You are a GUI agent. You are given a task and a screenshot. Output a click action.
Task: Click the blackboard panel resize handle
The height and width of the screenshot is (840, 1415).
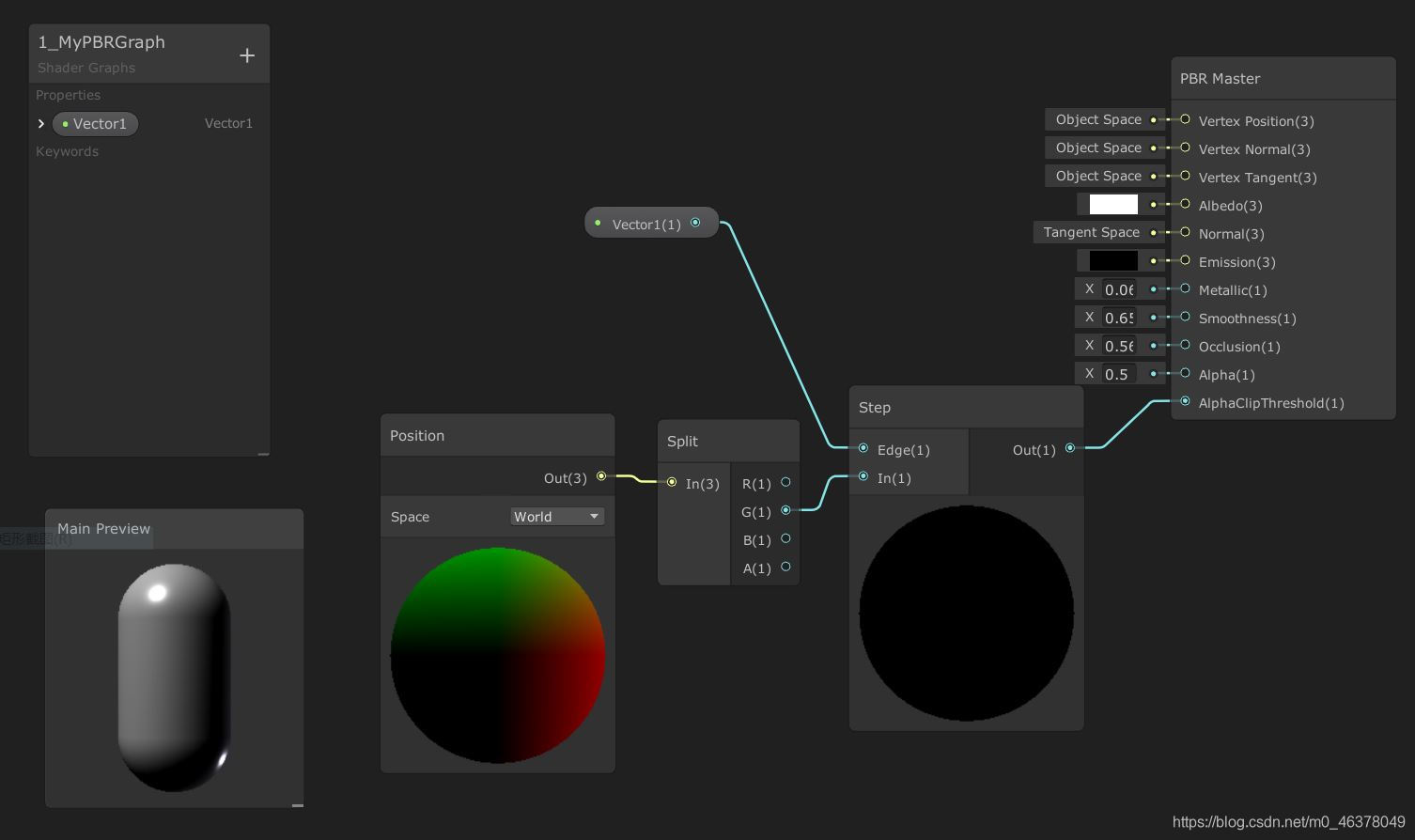(x=263, y=453)
